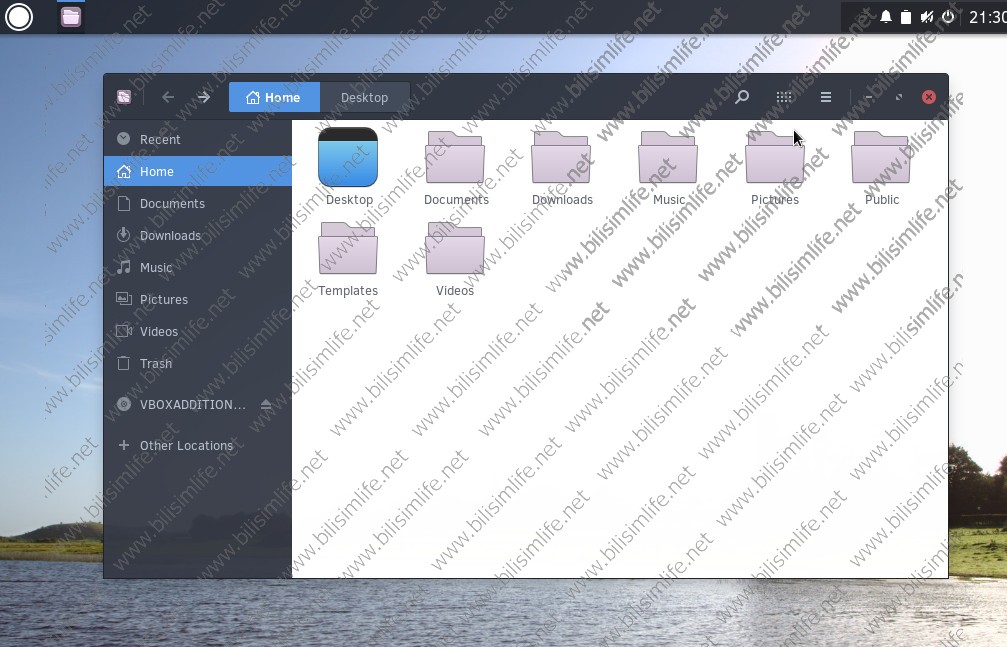Click the Files icon in the top panel
The image size is (1007, 647).
(71, 17)
